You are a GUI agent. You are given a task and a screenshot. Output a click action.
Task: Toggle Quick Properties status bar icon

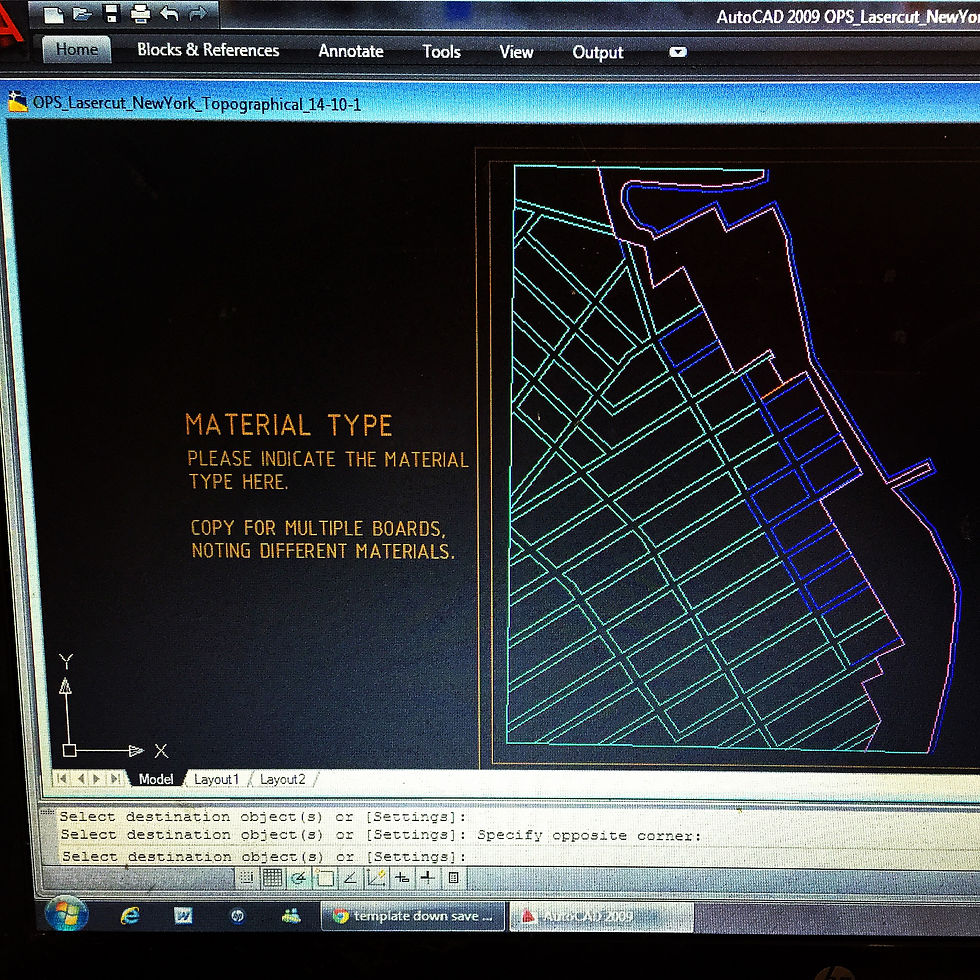pos(454,878)
